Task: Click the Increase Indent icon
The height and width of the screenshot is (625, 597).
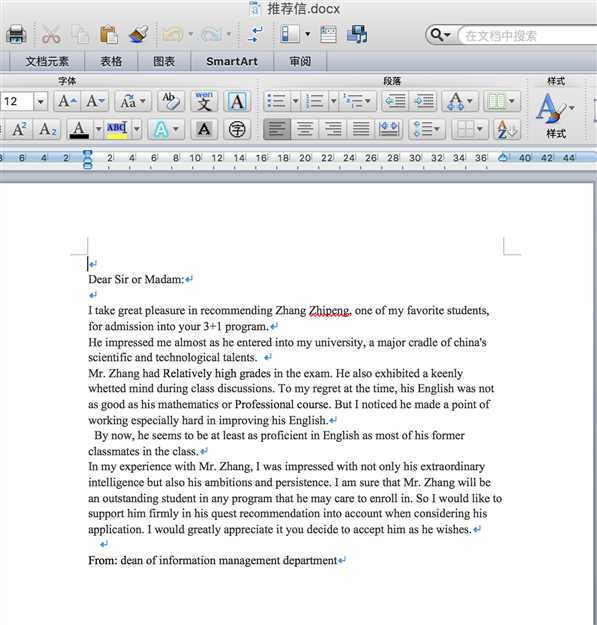Action: pos(424,101)
